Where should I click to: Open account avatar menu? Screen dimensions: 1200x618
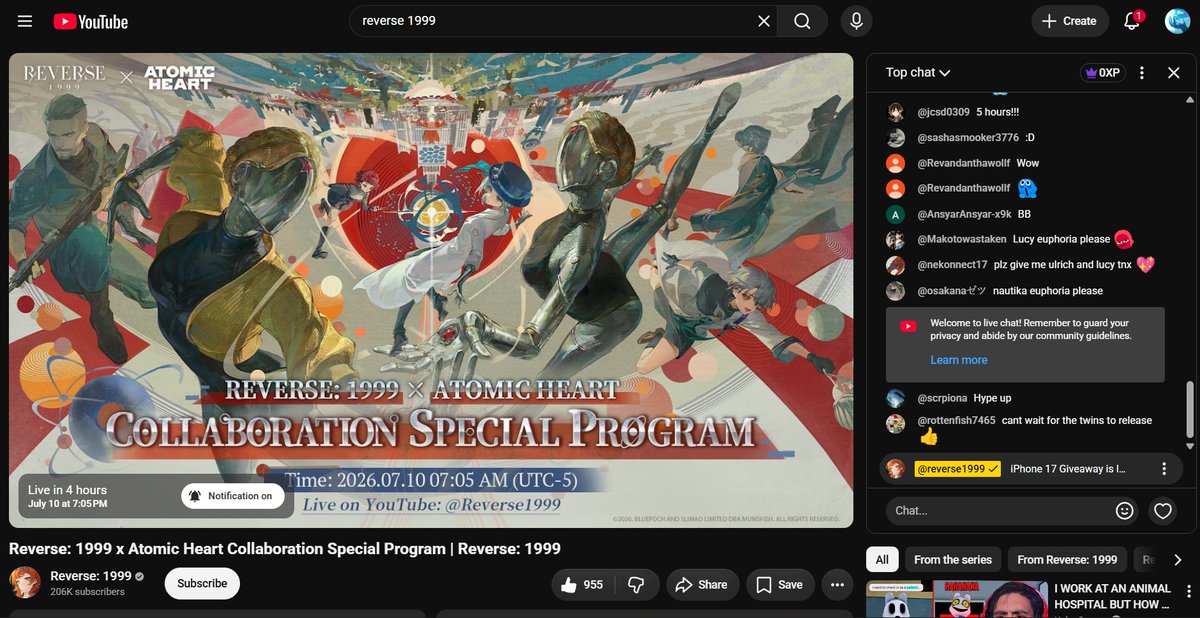pyautogui.click(x=1177, y=21)
